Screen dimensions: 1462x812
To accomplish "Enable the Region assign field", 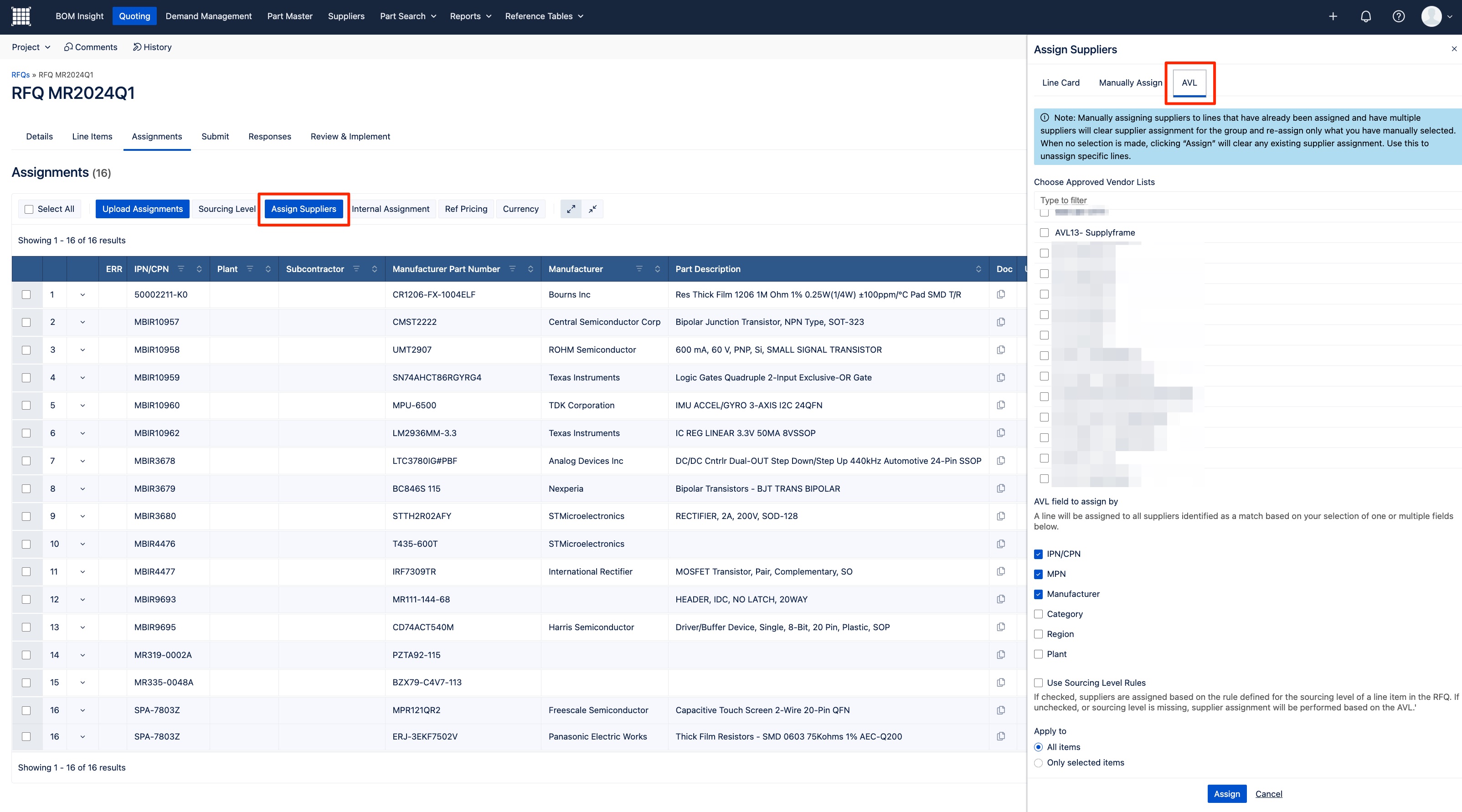I will coord(1039,634).
